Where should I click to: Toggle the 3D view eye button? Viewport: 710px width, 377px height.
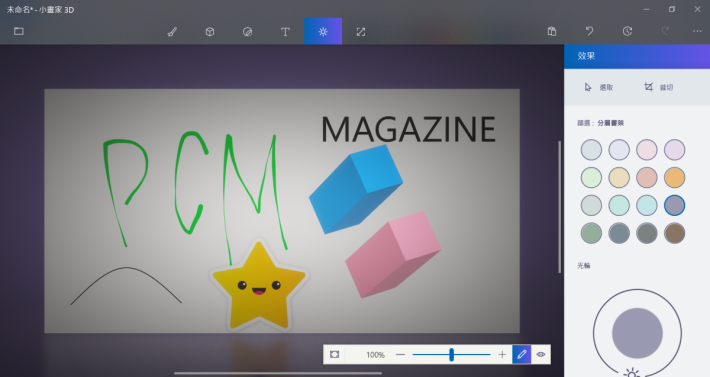pos(541,354)
